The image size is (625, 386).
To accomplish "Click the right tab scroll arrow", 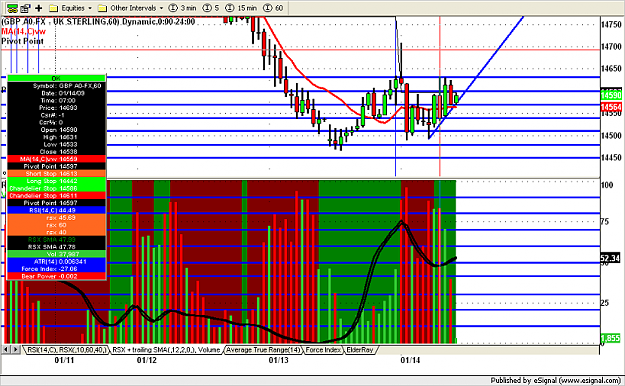I will (16, 350).
